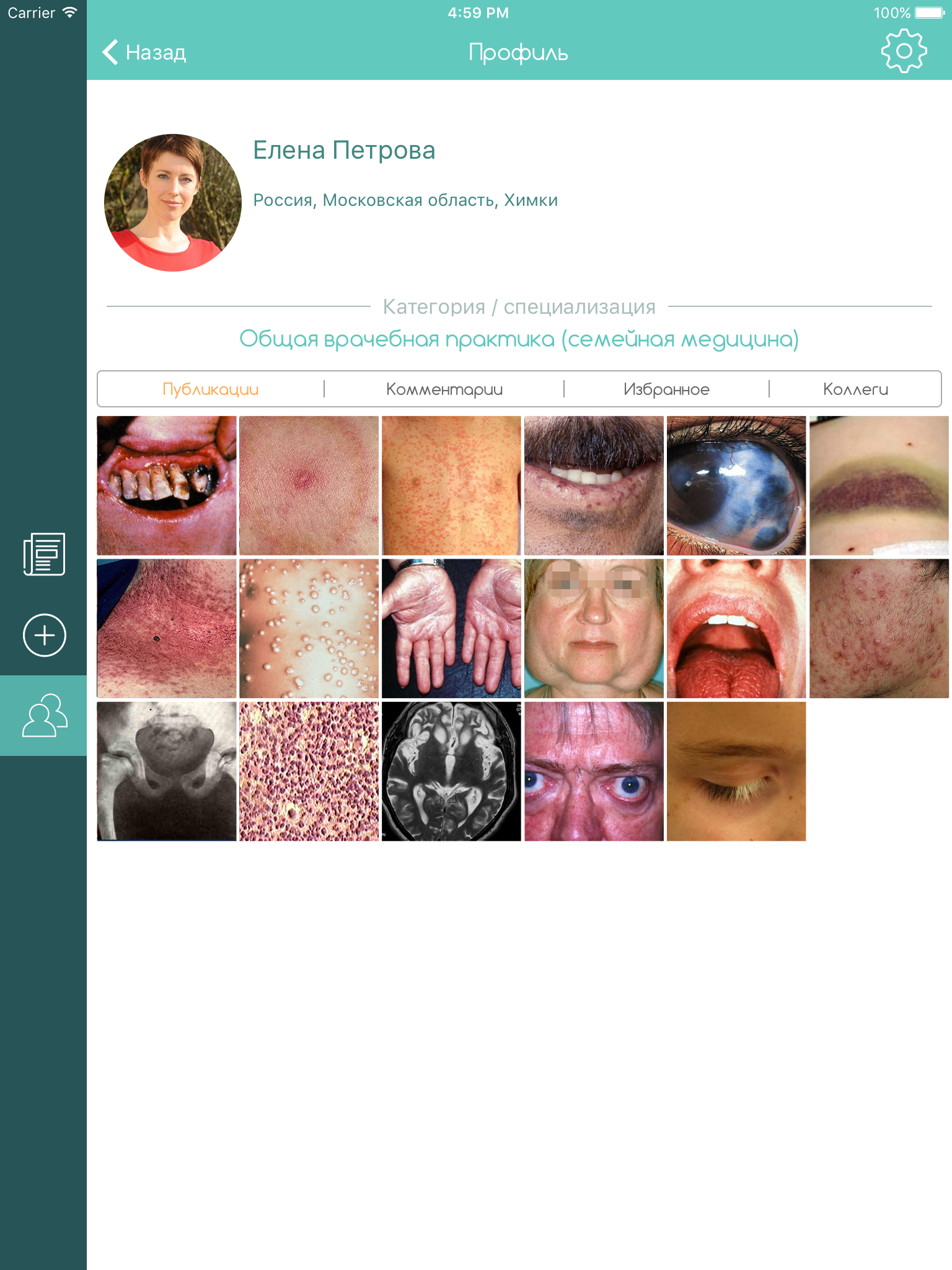Open the red neck rash photo
The width and height of the screenshot is (952, 1270).
point(167,628)
